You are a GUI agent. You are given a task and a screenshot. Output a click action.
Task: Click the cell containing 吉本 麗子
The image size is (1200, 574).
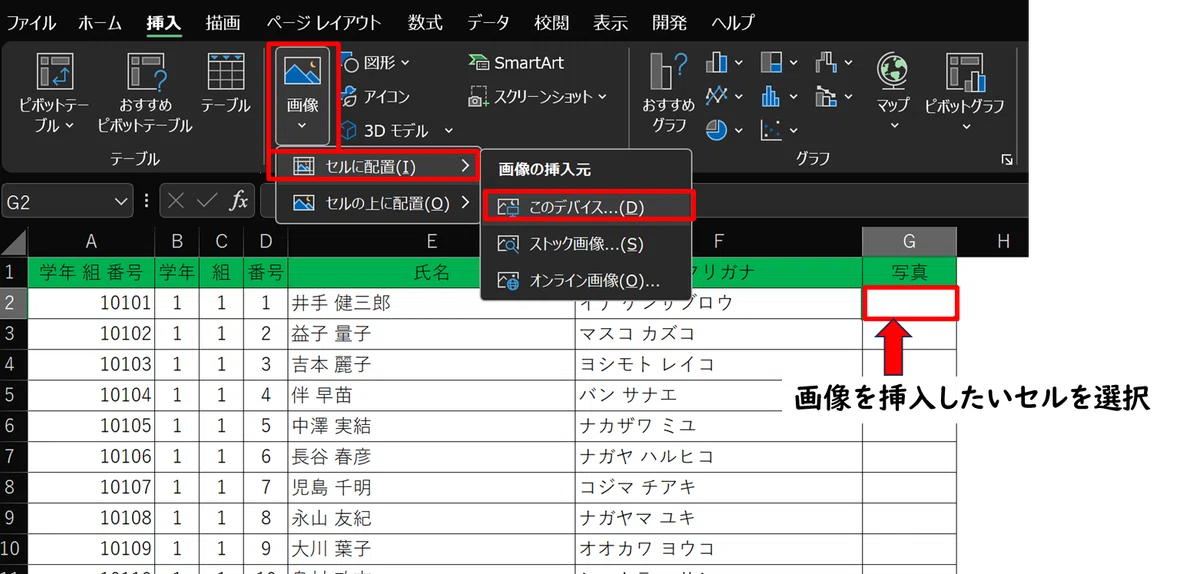431,364
